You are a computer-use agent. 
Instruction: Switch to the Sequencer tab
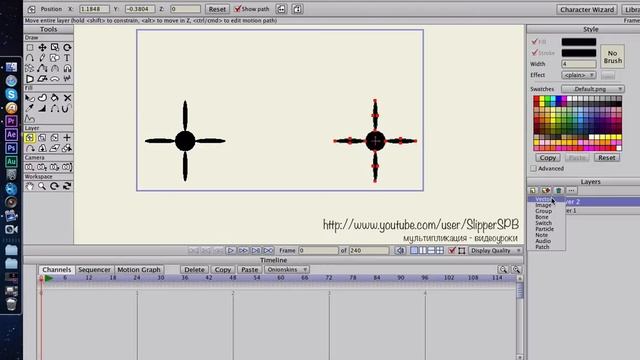94,269
